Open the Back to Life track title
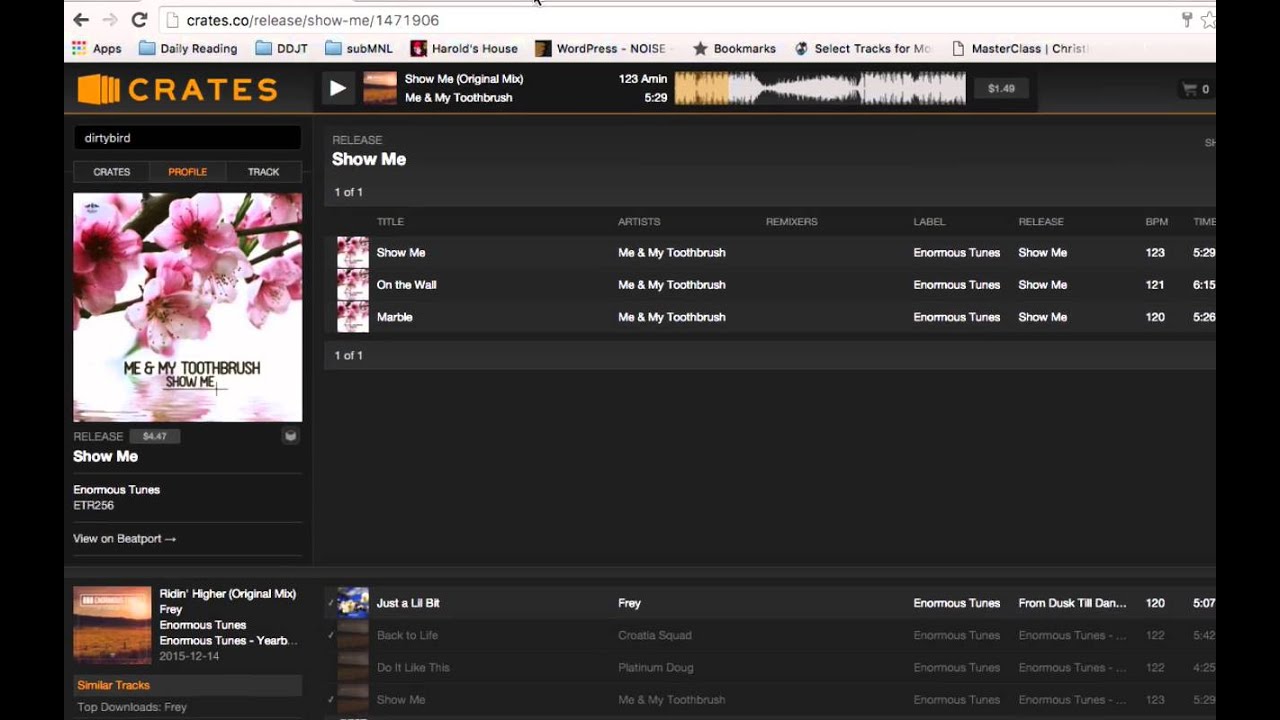Viewport: 1280px width, 720px height. tap(407, 635)
